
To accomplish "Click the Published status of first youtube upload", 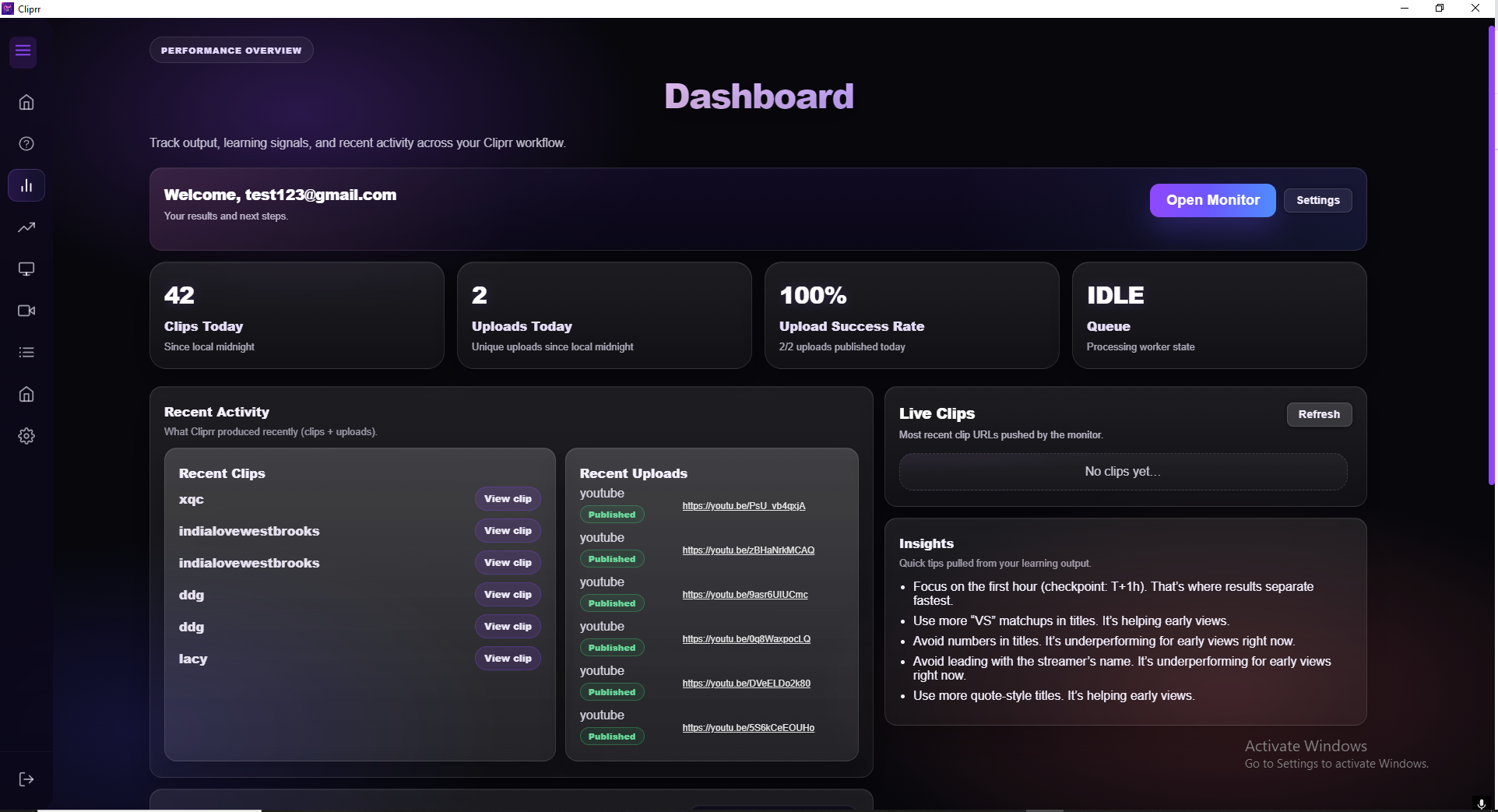I will click(612, 514).
